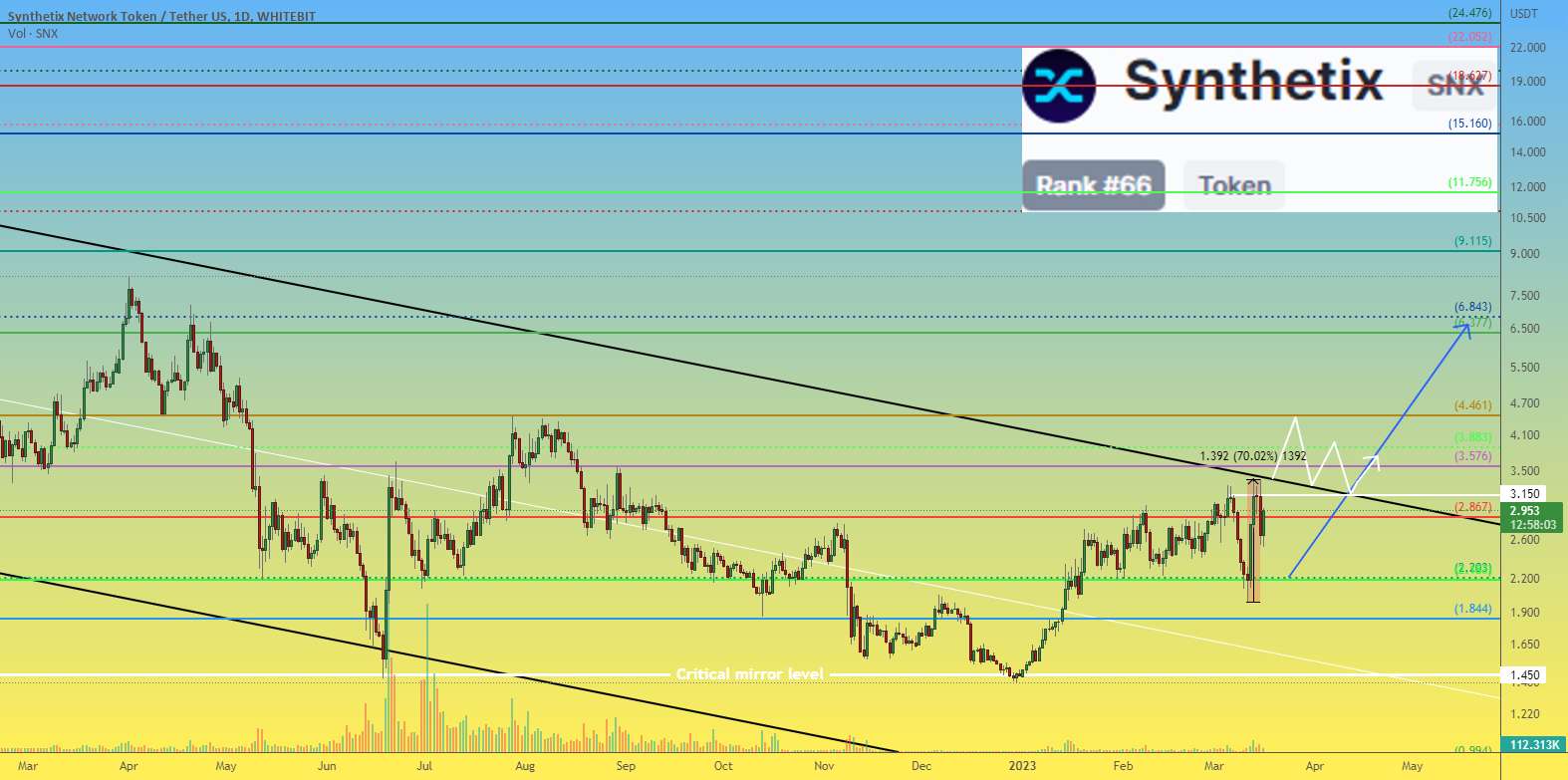The width and height of the screenshot is (1568, 780).
Task: Click the (3.883) level label
Action: tap(1473, 437)
